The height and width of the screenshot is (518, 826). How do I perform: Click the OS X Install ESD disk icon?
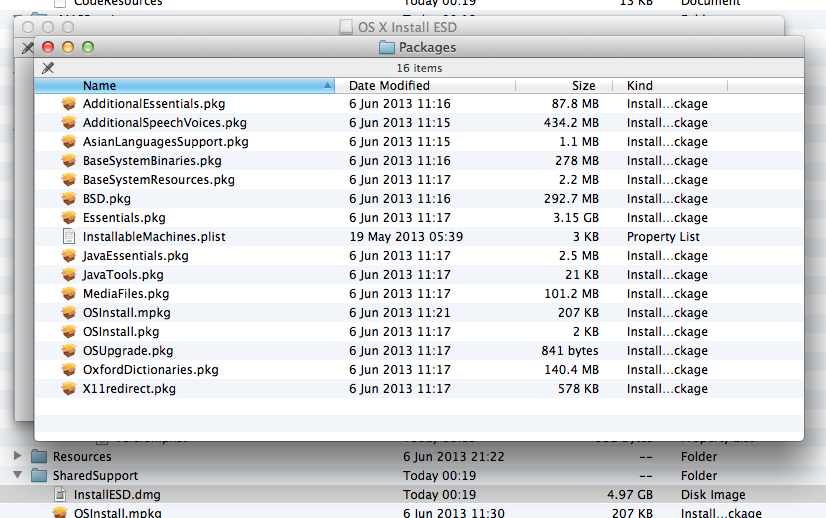pyautogui.click(x=346, y=27)
